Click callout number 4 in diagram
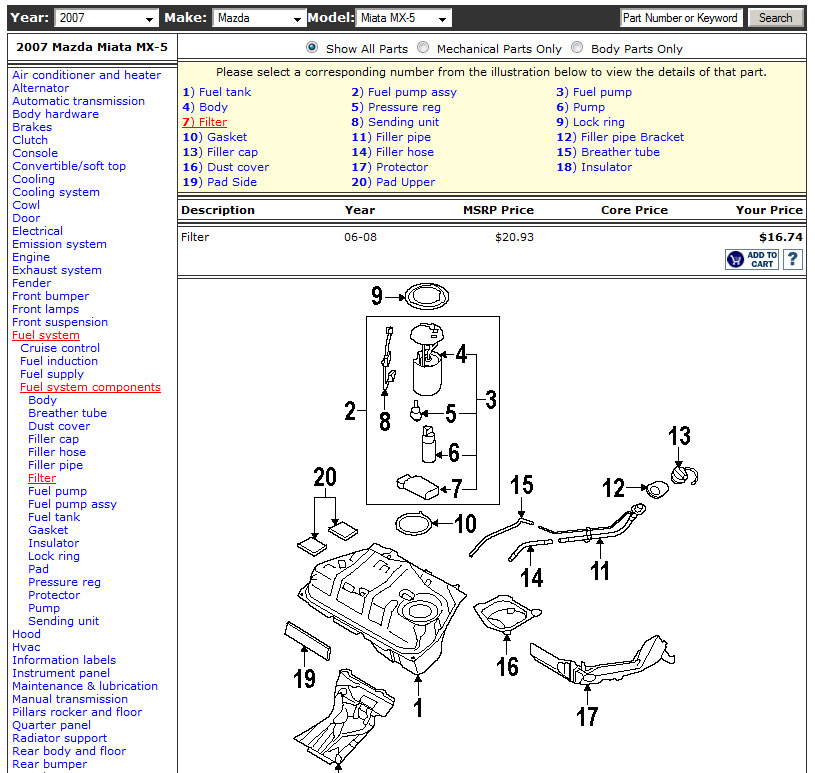Viewport: 815px width, 773px height. 461,354
